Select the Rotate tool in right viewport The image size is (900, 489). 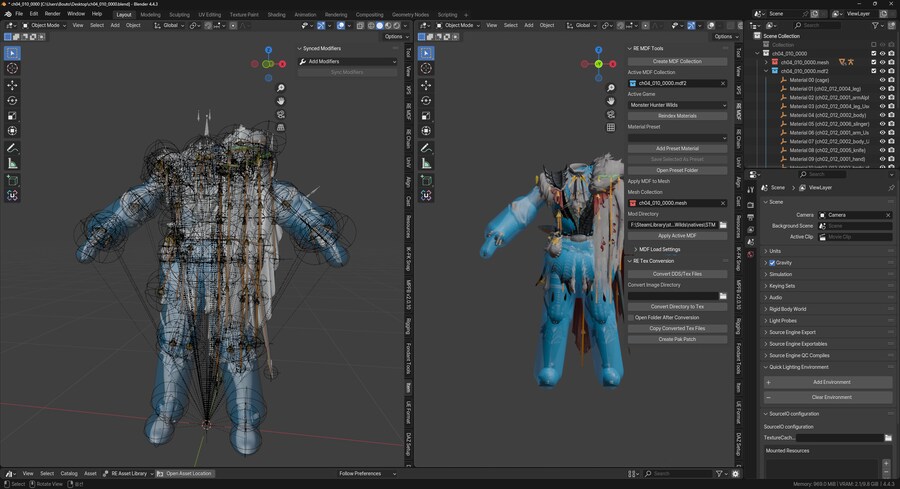pyautogui.click(x=426, y=100)
